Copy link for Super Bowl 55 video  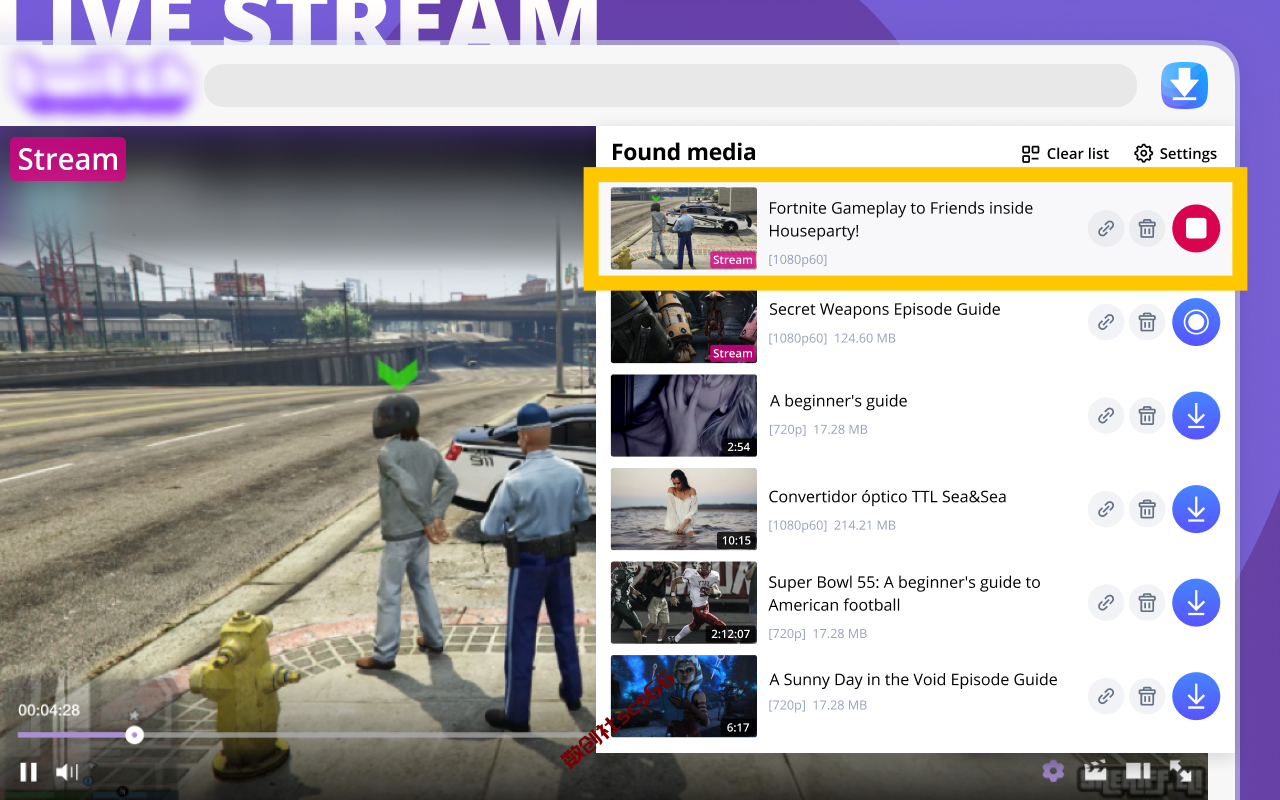1106,603
